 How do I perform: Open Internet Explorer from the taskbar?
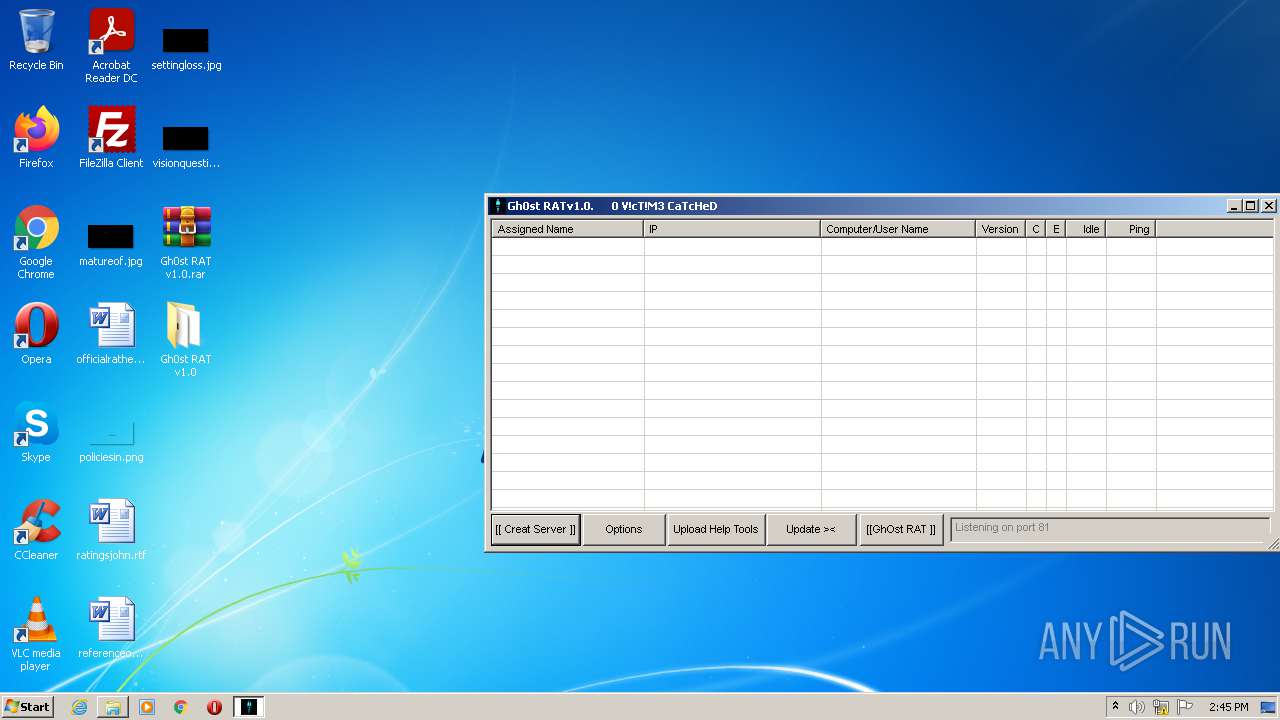click(x=79, y=707)
